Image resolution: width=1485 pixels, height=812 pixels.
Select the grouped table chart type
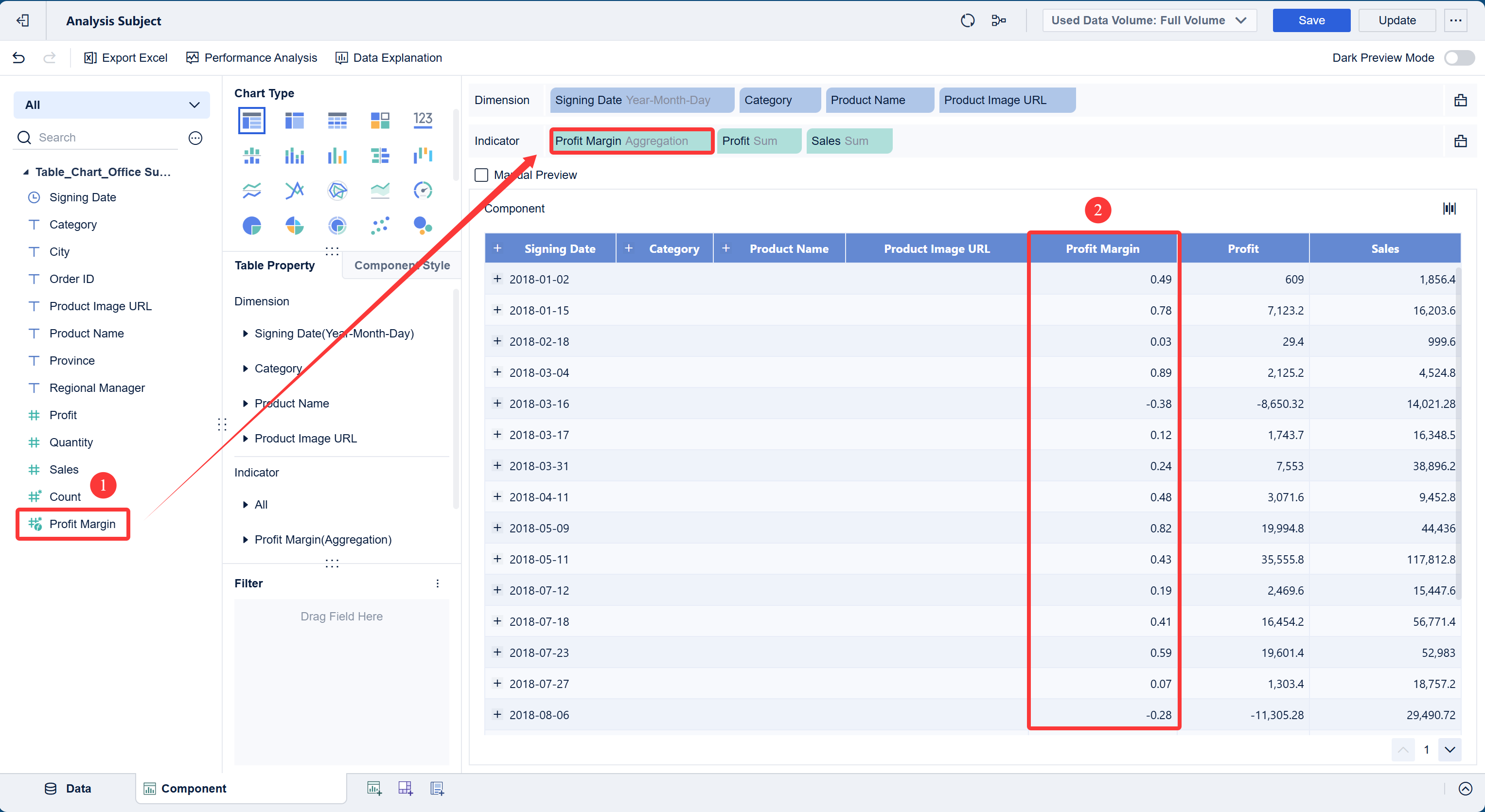click(x=252, y=121)
